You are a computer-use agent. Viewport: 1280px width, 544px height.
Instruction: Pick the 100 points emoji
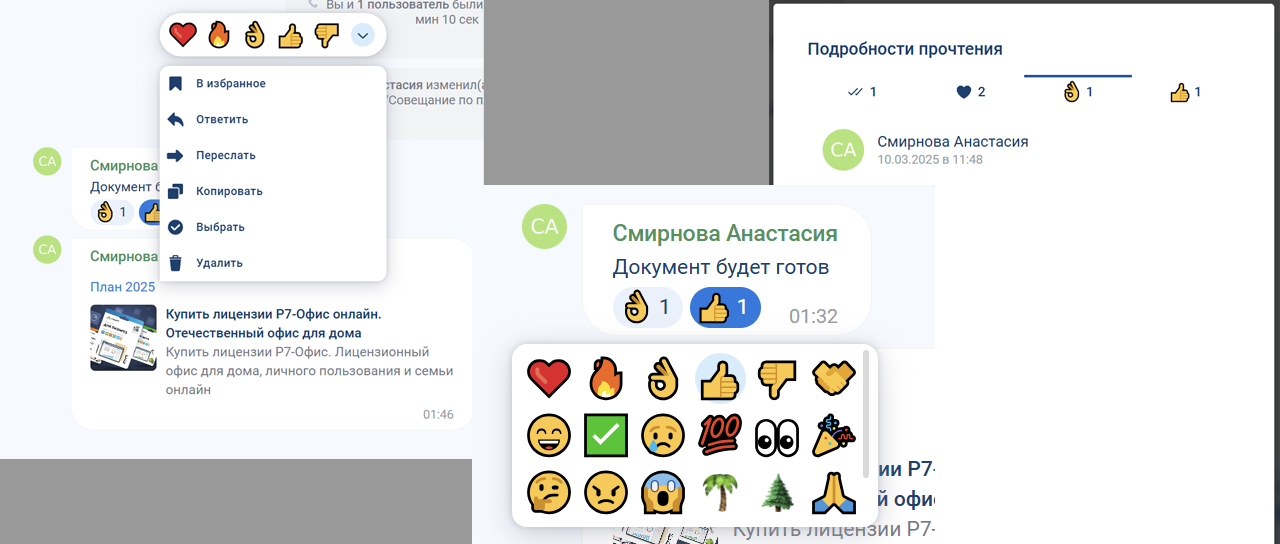(719, 435)
